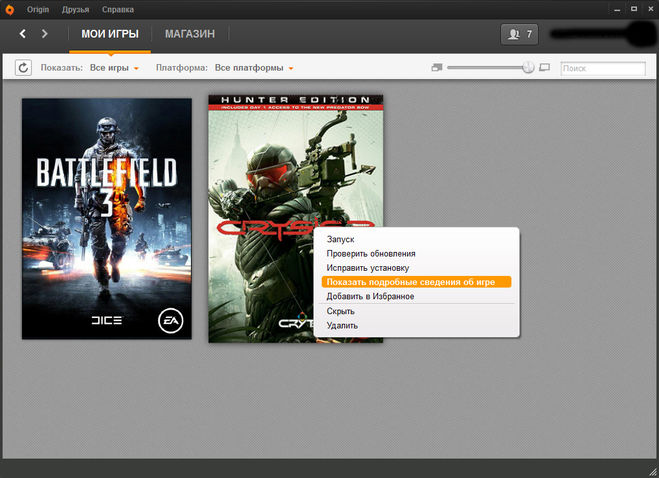The image size is (659, 478).
Task: Switch to the МОИ ИГРЫ tab
Action: [110, 34]
